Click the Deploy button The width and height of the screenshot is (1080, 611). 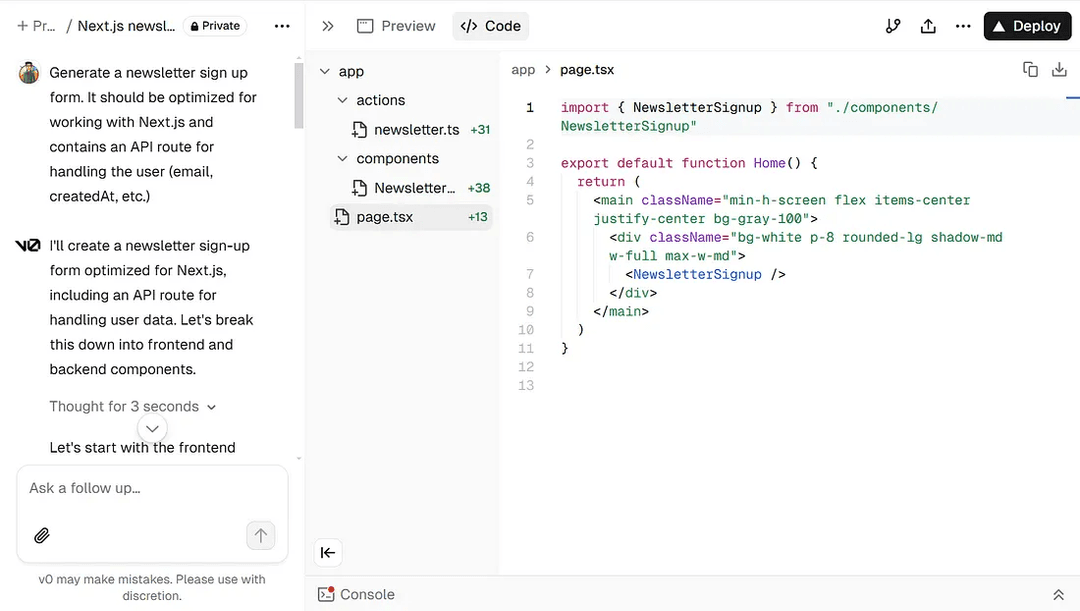[x=1027, y=26]
